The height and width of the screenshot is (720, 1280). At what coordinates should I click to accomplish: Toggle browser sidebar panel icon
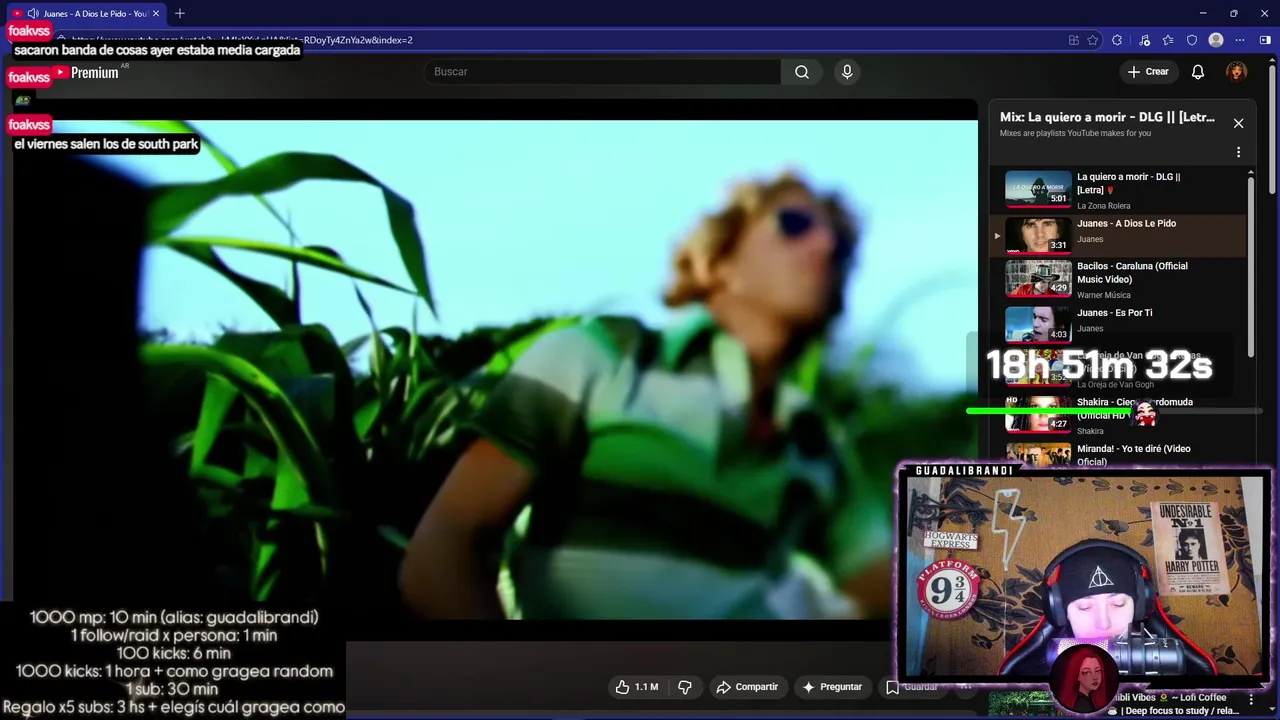[x=1265, y=40]
